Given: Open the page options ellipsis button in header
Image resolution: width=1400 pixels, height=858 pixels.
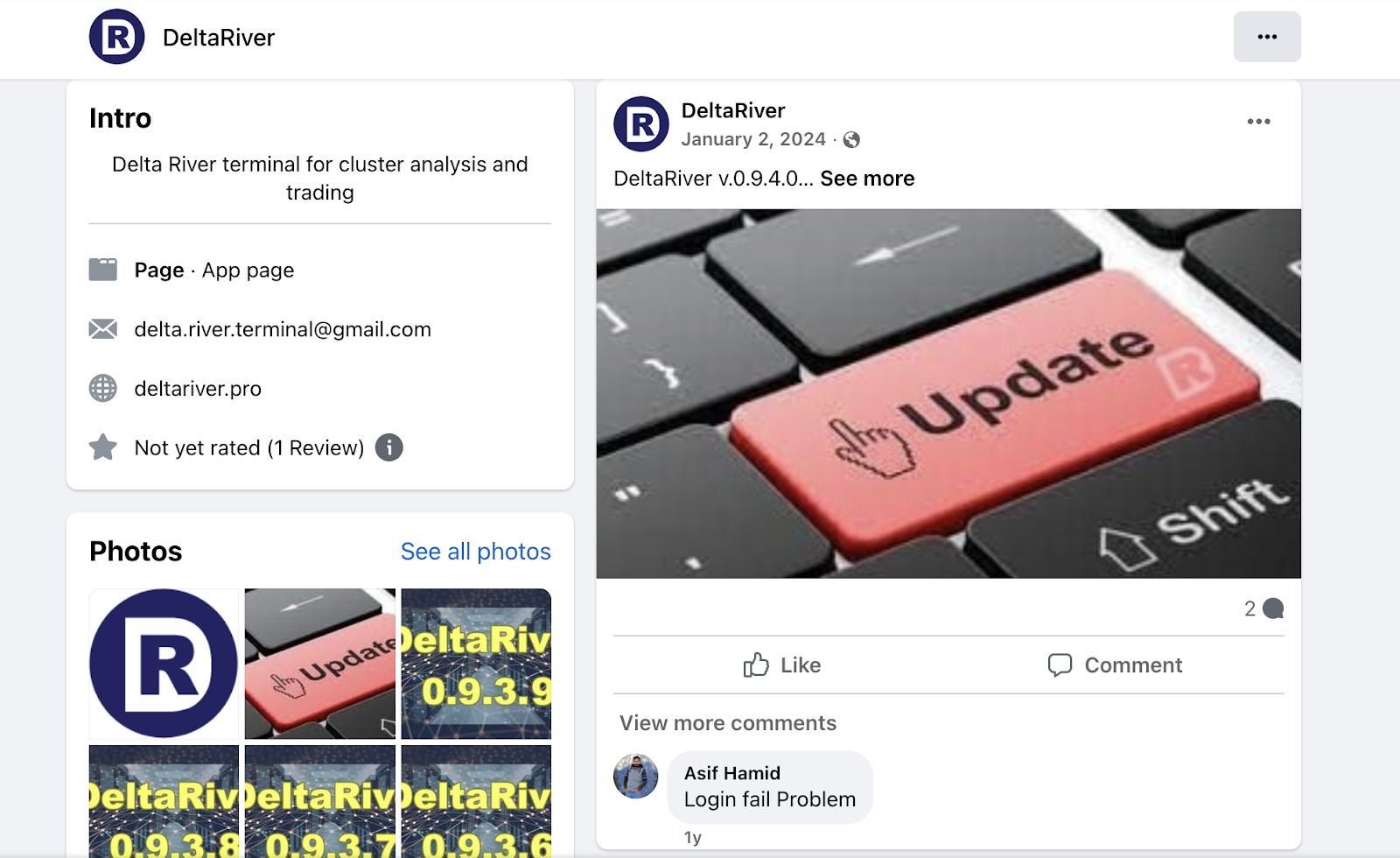Looking at the screenshot, I should pos(1267,37).
